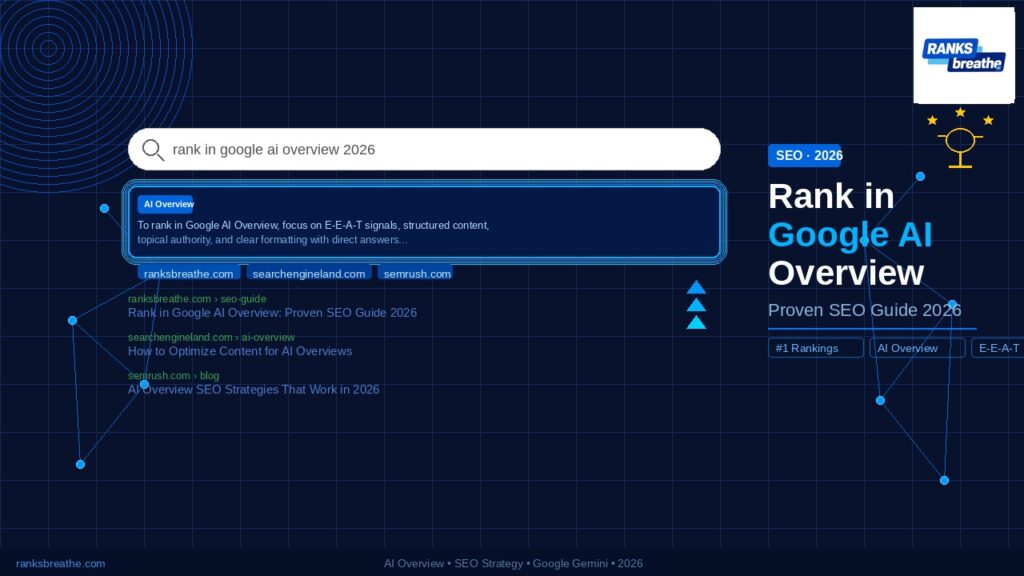Click the bottom blue upward triangle
This screenshot has height=576, width=1024.
point(697,322)
